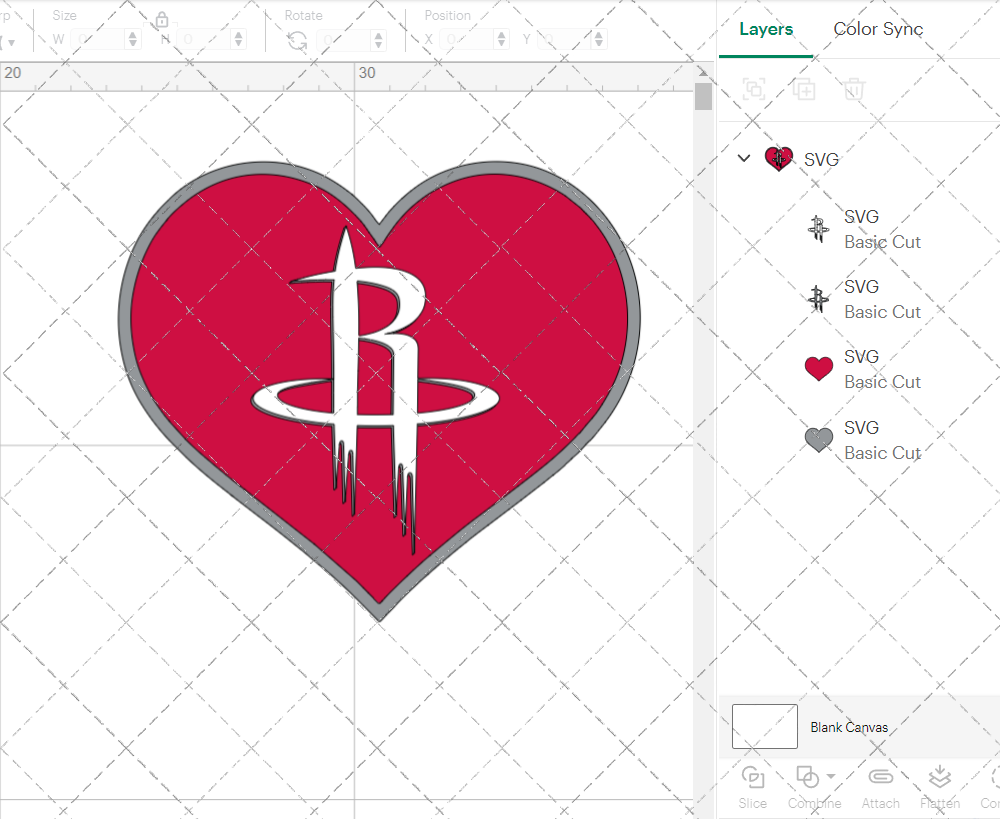Screen dimensions: 1000x819
Task: Click the Delete trash icon
Action: [854, 89]
